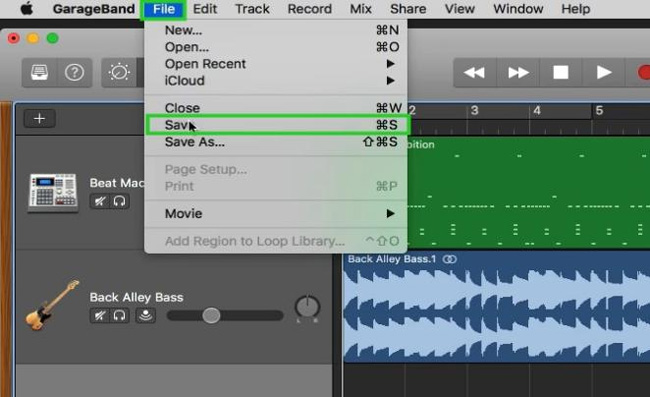Expand the iCloud submenu
The height and width of the screenshot is (397, 650).
coord(276,81)
